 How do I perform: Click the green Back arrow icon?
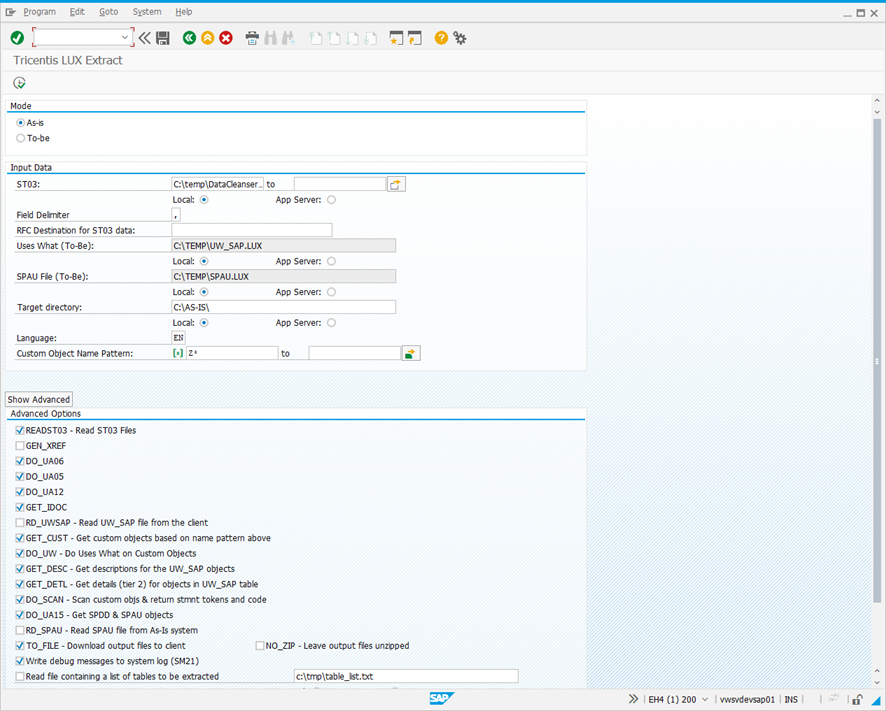point(189,38)
